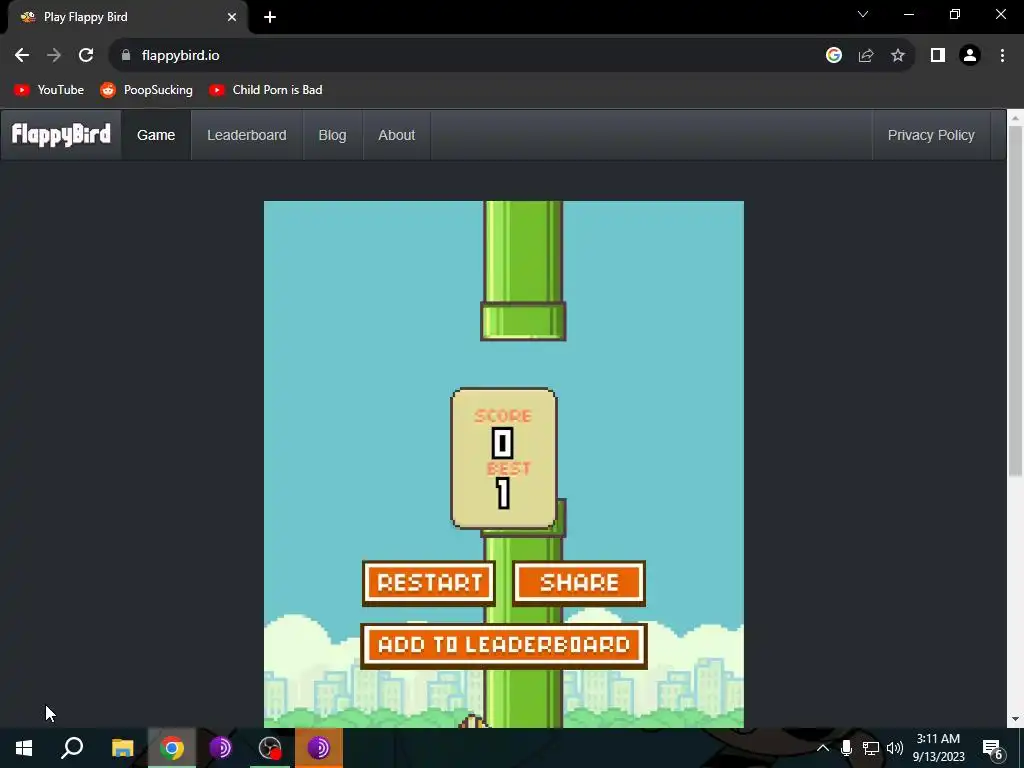1024x768 pixels.
Task: Open a new browser tab
Action: pyautogui.click(x=270, y=17)
